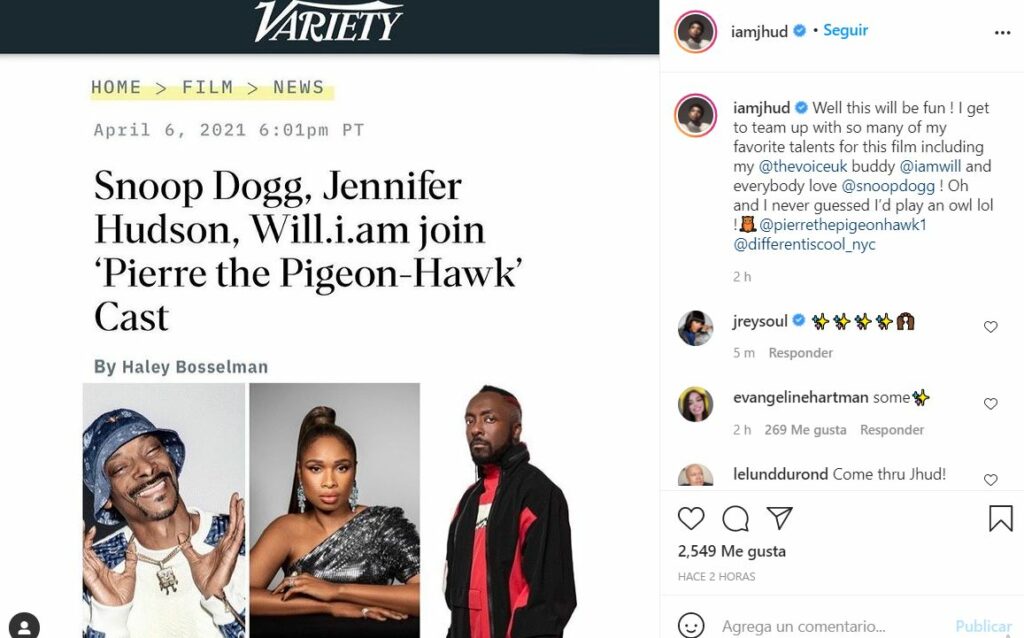Click the tagged user icon on the photo
This screenshot has width=1024, height=638.
24,626
